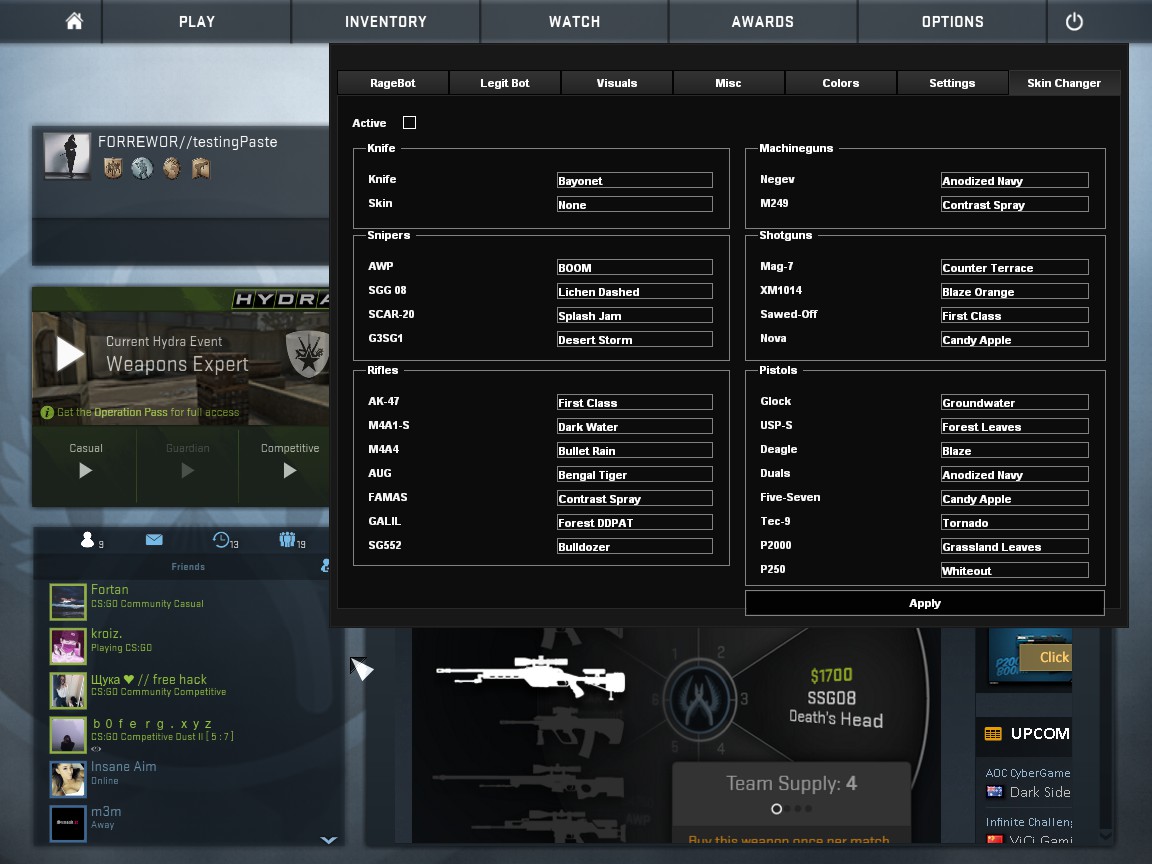The height and width of the screenshot is (864, 1152).
Task: Open AWP skin BOOM dropdown
Action: tap(635, 267)
